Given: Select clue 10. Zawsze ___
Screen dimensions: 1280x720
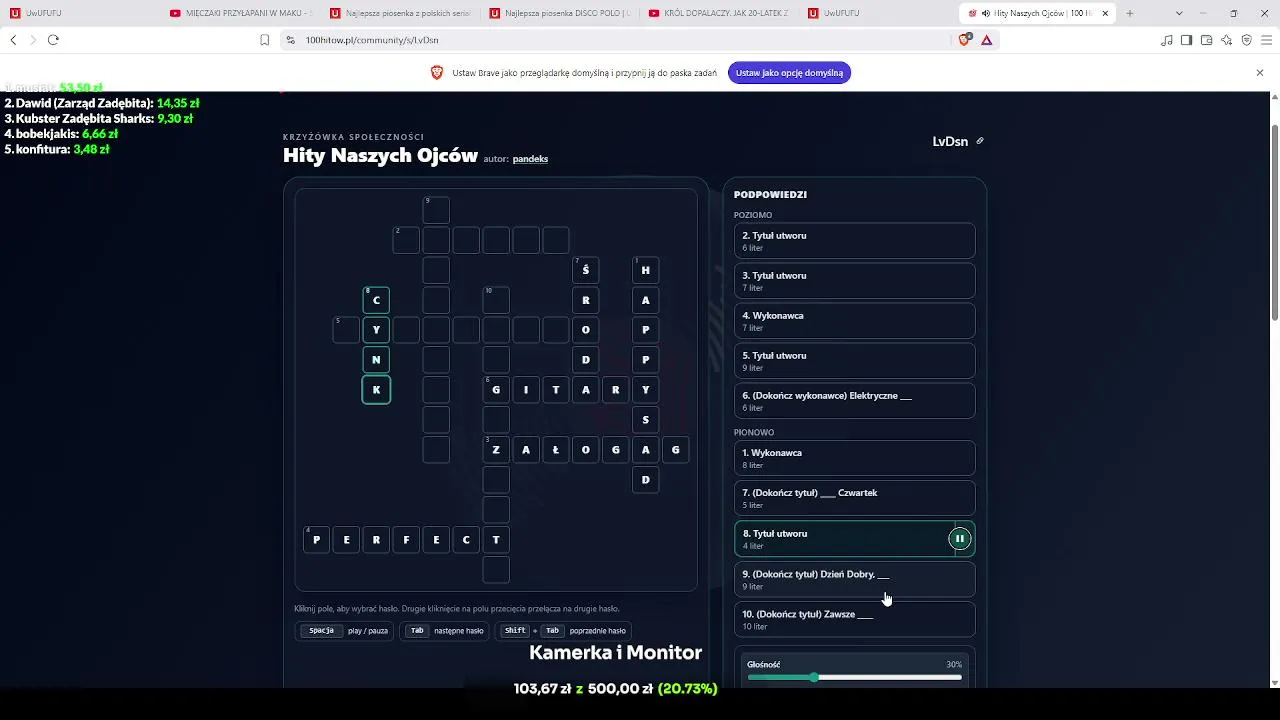Looking at the screenshot, I should [x=854, y=619].
